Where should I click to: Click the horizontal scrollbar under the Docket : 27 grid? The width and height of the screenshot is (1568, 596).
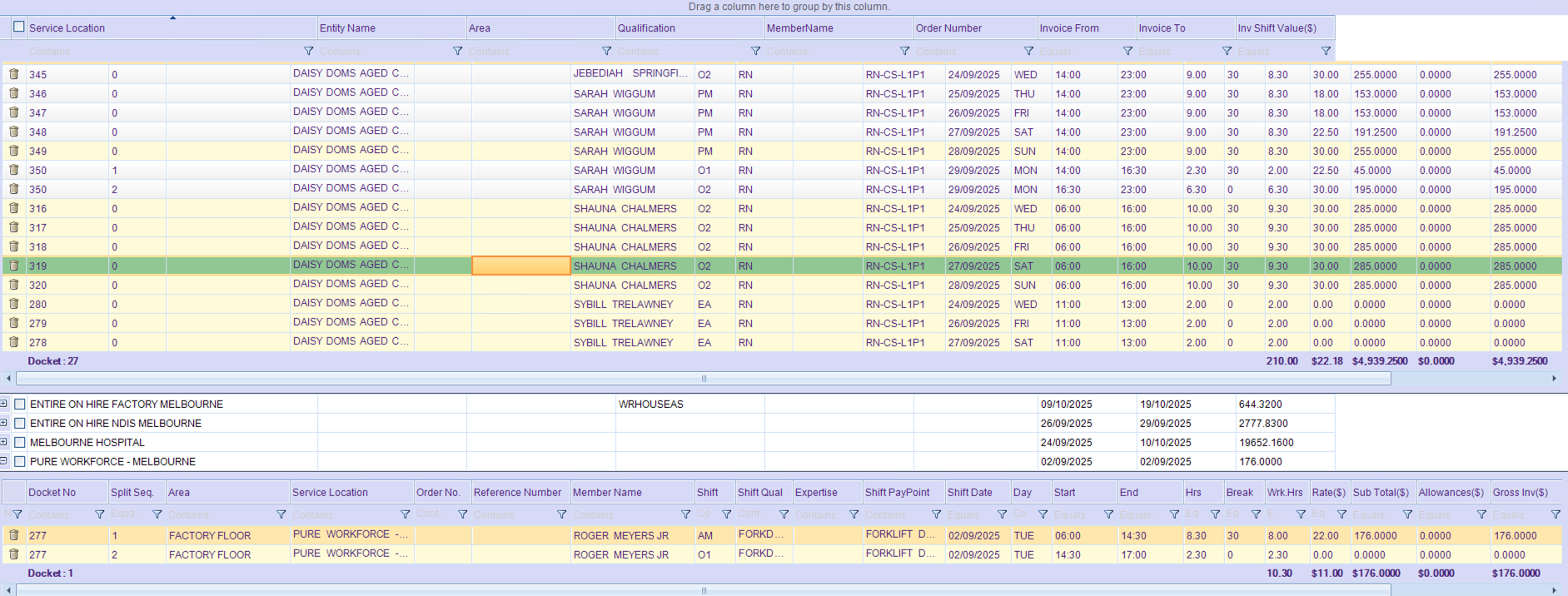point(704,379)
